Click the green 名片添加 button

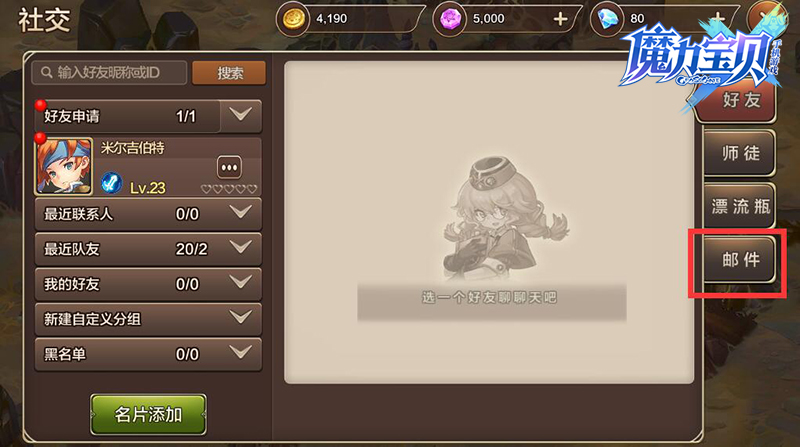pyautogui.click(x=148, y=414)
